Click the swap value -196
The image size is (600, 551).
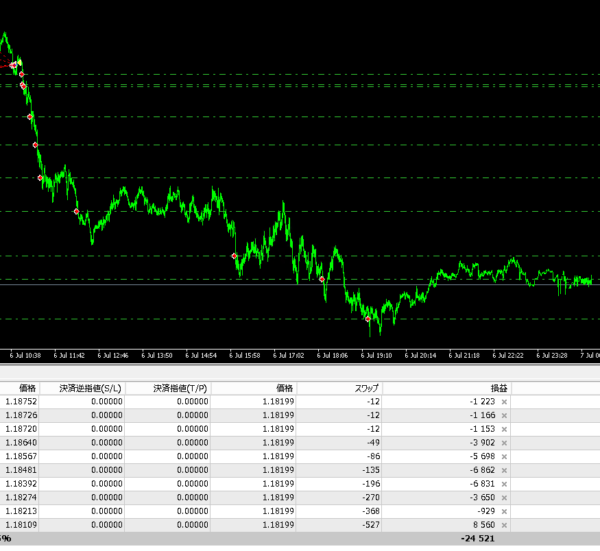pyautogui.click(x=370, y=484)
